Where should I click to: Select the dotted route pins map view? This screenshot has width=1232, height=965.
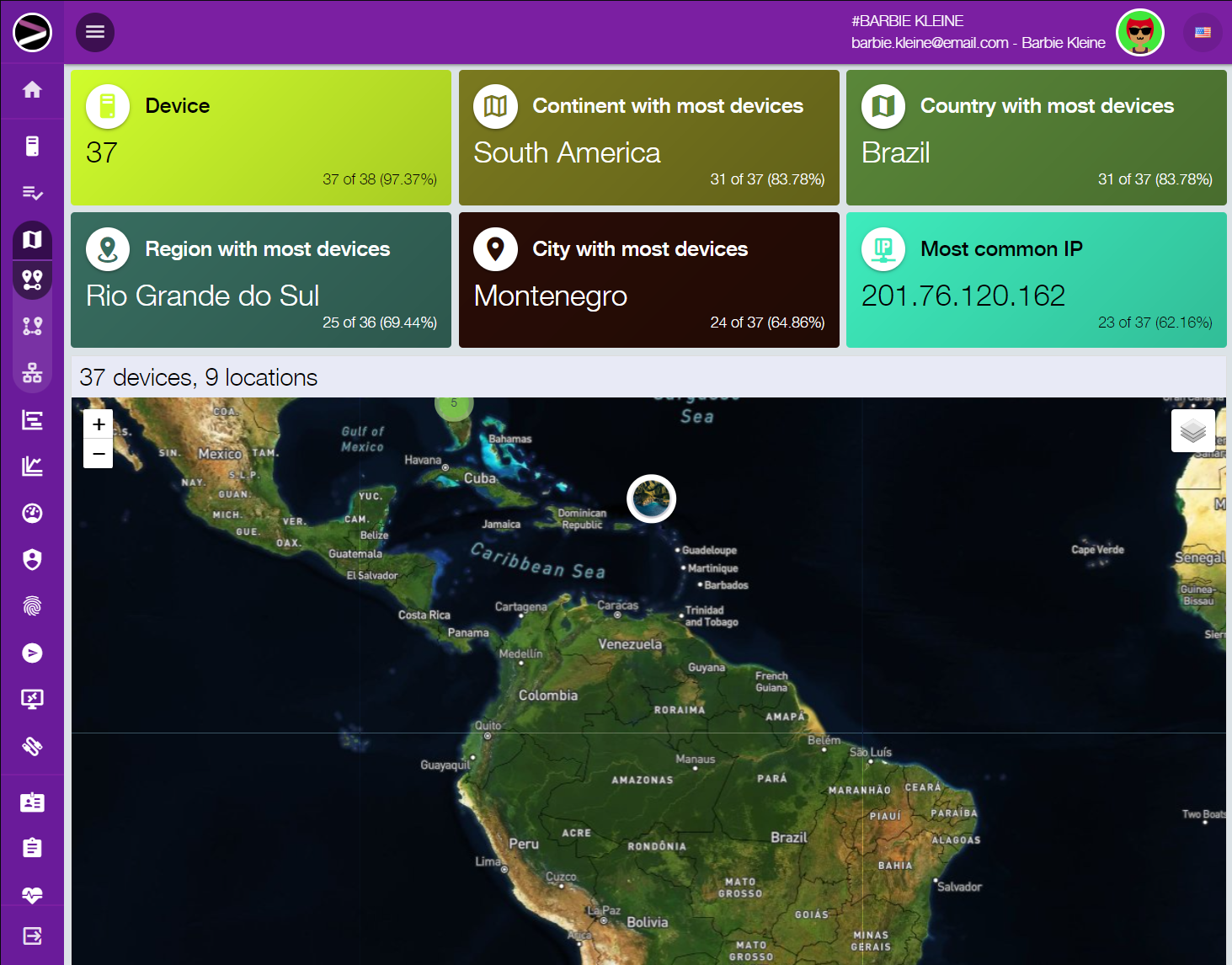click(x=32, y=327)
